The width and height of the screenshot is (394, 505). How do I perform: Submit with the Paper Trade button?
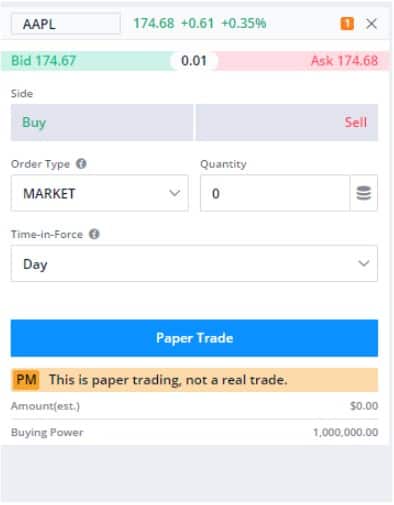pyautogui.click(x=194, y=338)
